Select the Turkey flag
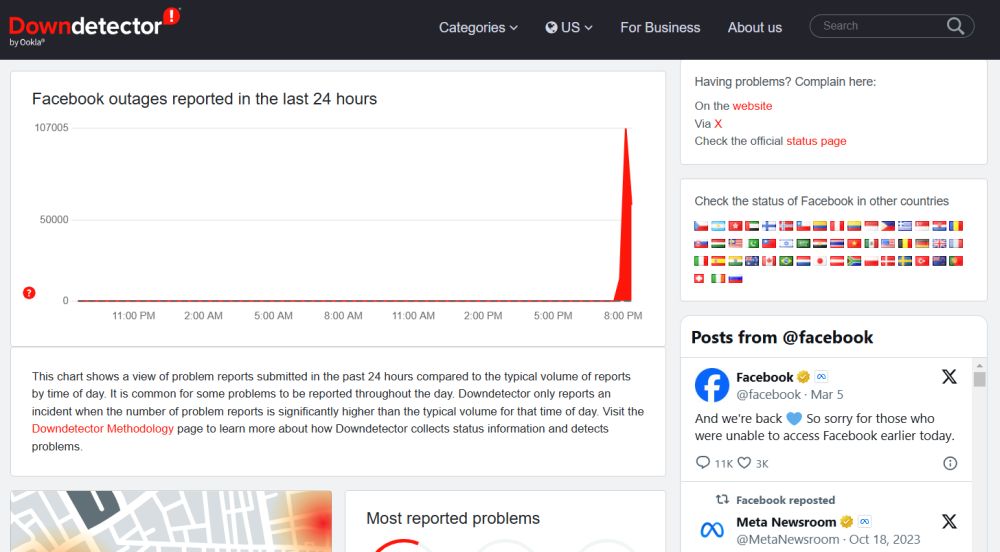 tap(922, 261)
